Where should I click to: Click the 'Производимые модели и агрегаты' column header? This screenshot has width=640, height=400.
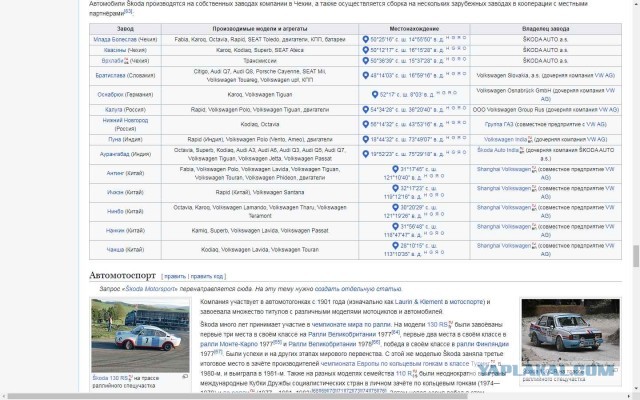pyautogui.click(x=260, y=29)
